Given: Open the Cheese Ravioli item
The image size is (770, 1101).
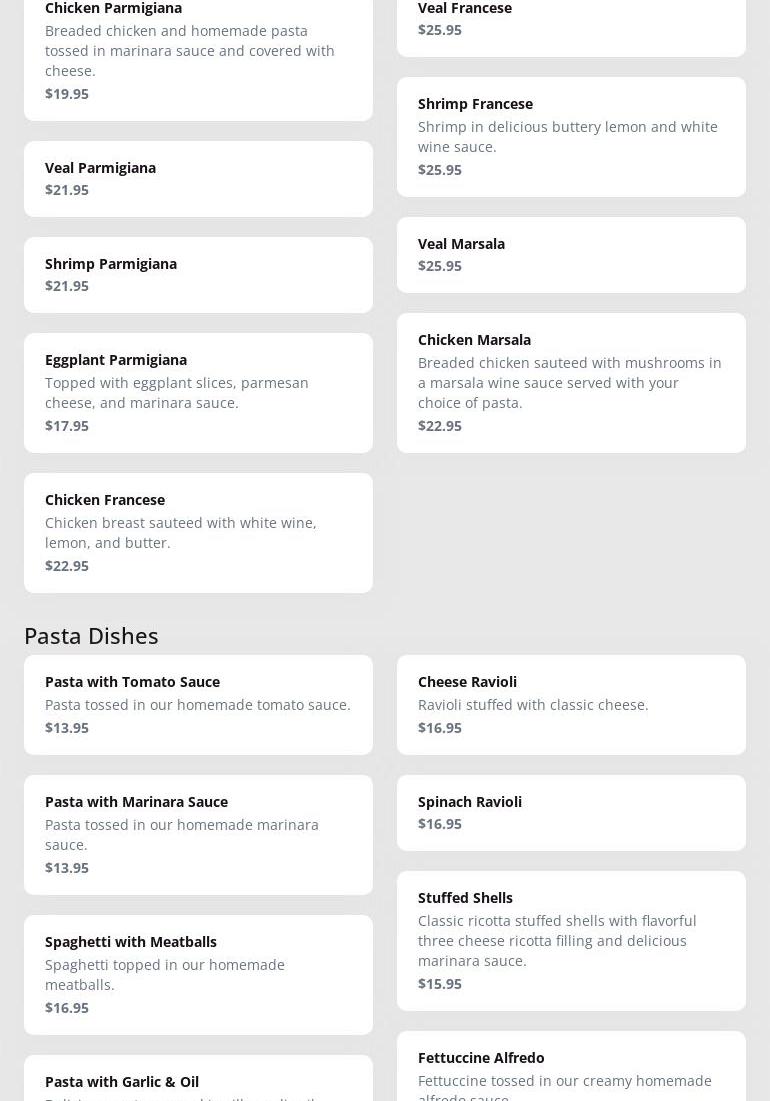Looking at the screenshot, I should coord(571,705).
